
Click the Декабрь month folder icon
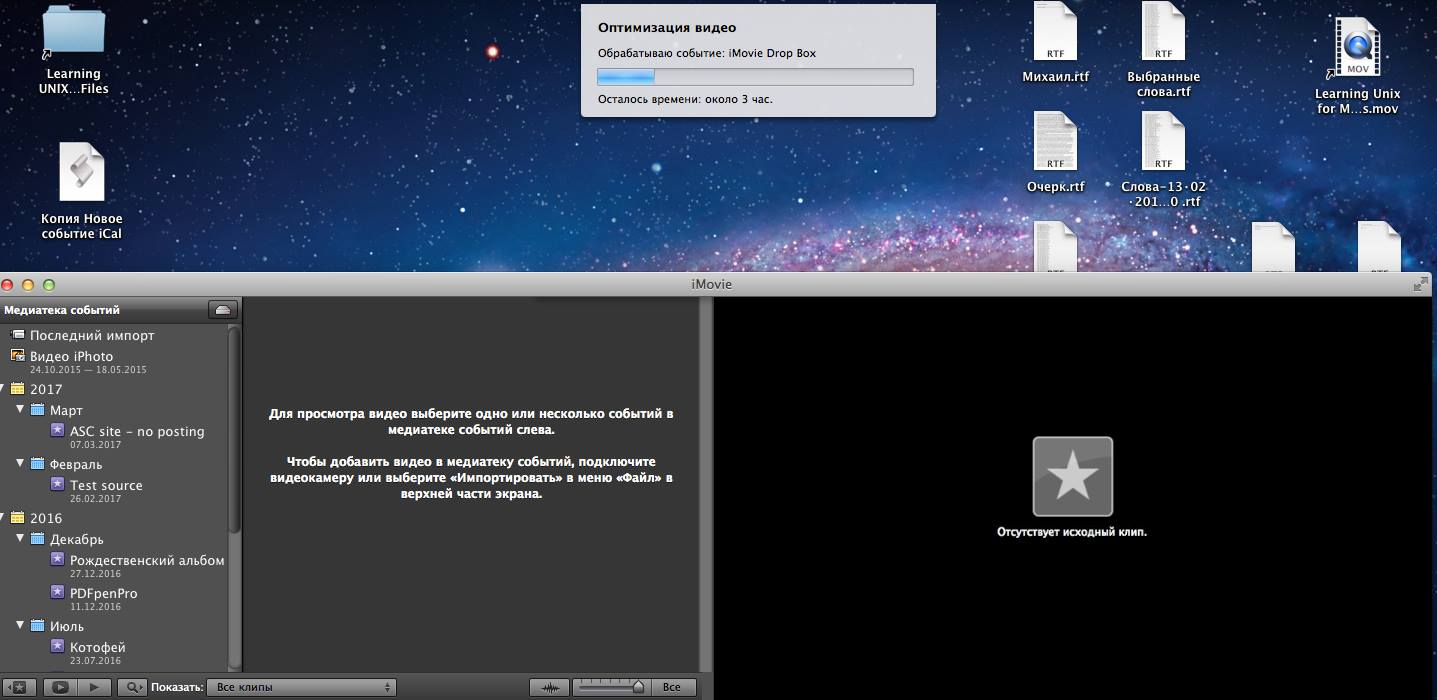(37, 539)
